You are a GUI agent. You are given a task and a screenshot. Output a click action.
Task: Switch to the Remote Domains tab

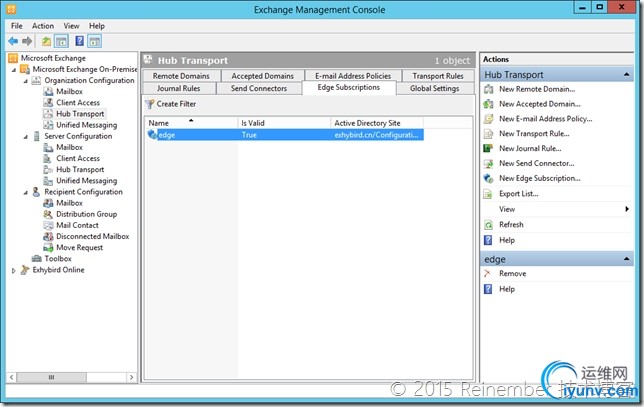pyautogui.click(x=181, y=76)
